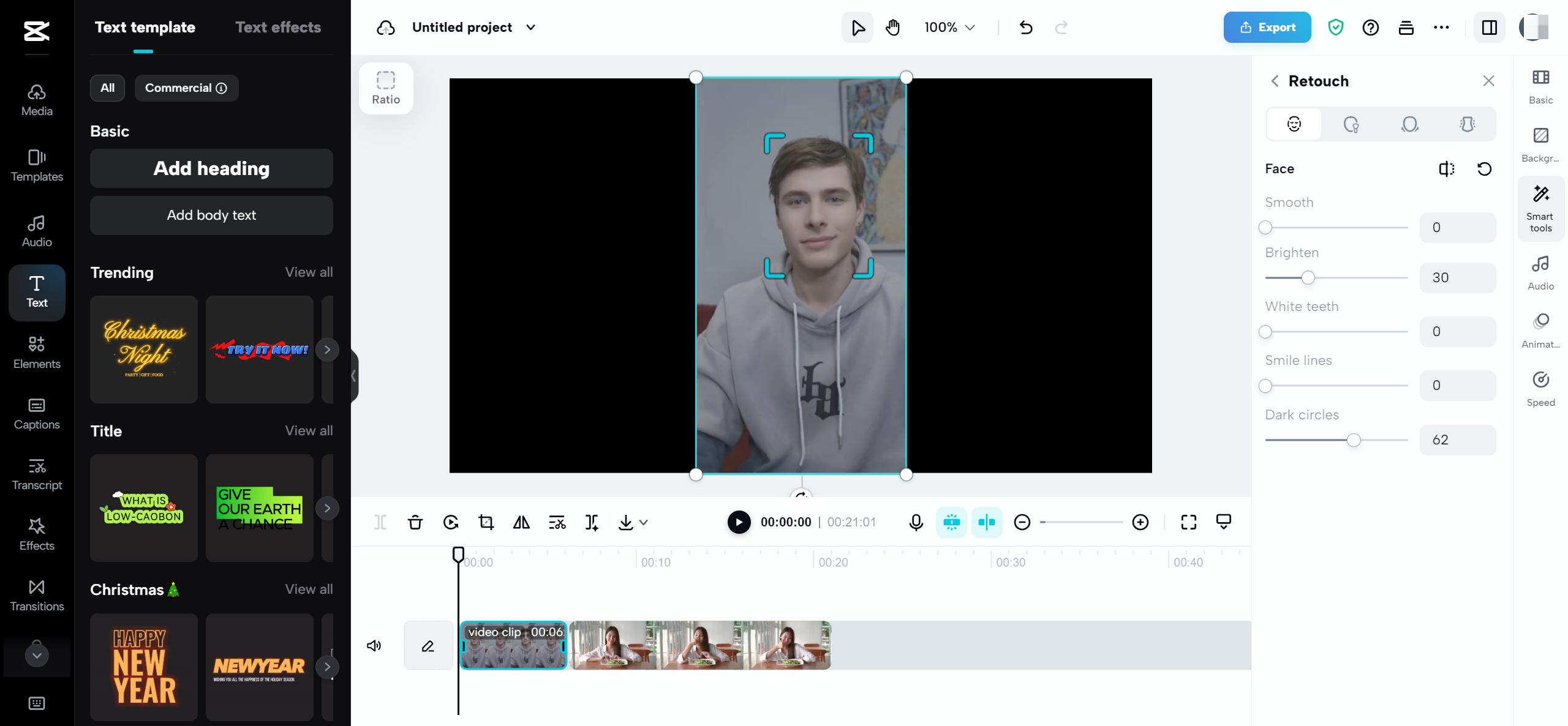Image resolution: width=1568 pixels, height=726 pixels.
Task: Select the Christmas Night text template thumbnail
Action: [x=144, y=349]
